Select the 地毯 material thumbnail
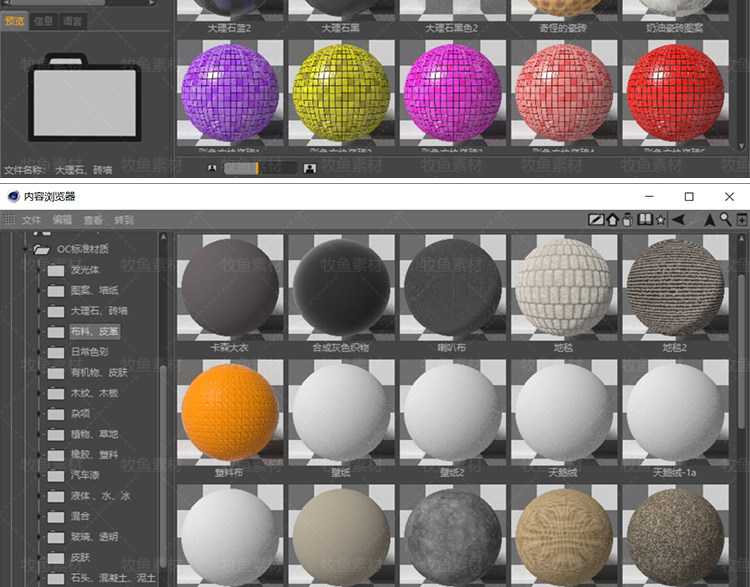The width and height of the screenshot is (750, 587). click(564, 288)
